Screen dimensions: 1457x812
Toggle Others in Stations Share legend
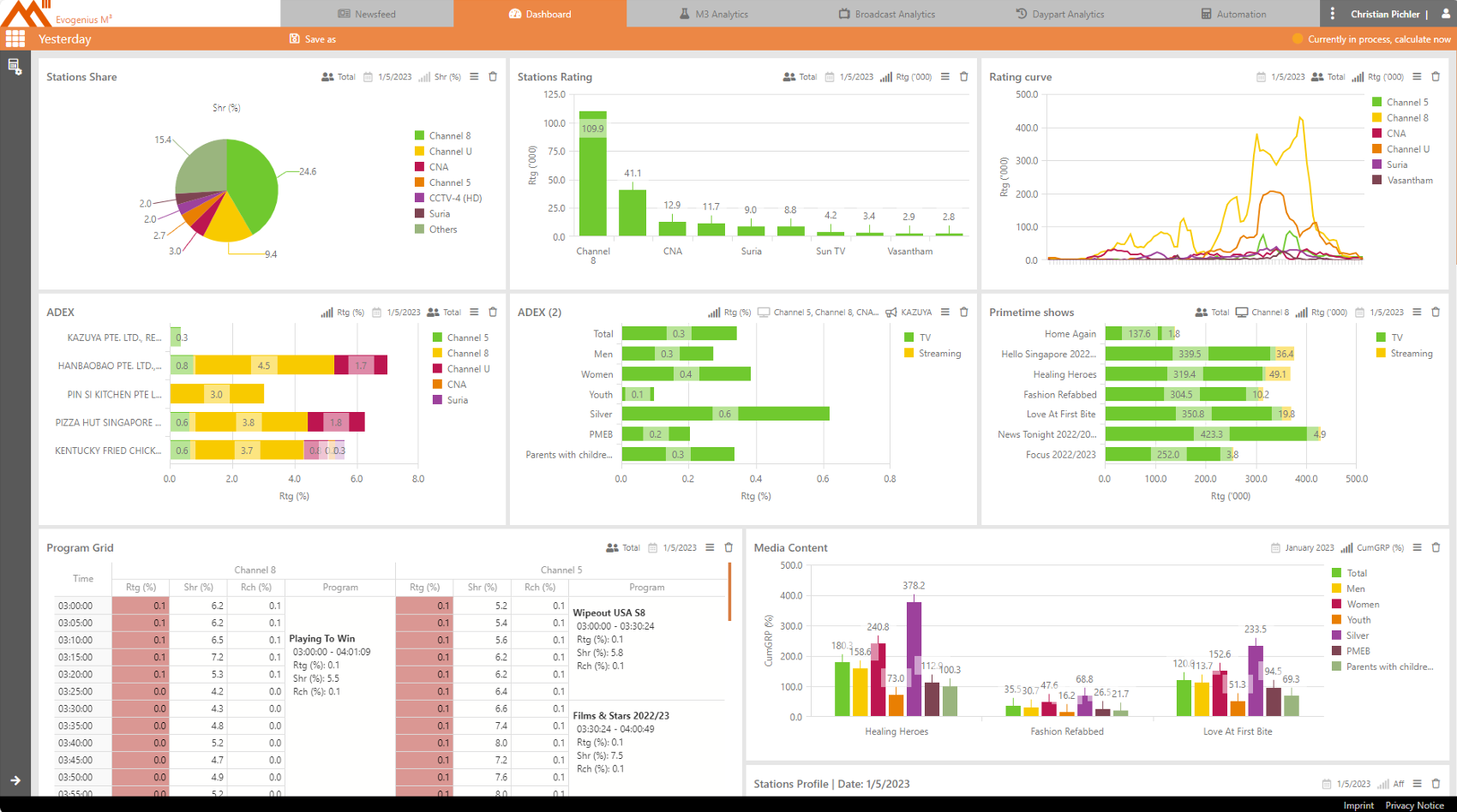[x=436, y=229]
